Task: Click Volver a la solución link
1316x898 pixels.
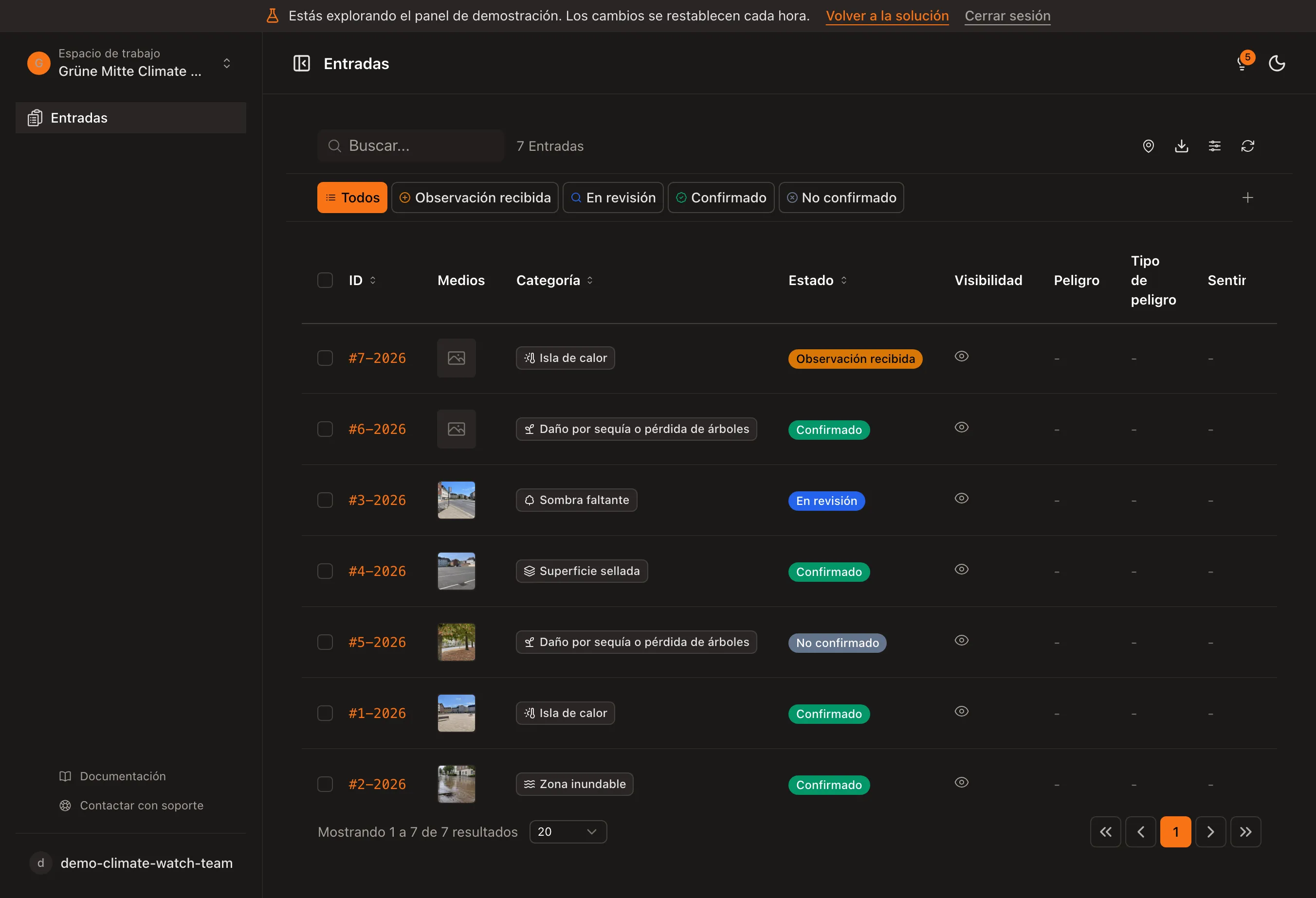Action: click(887, 16)
